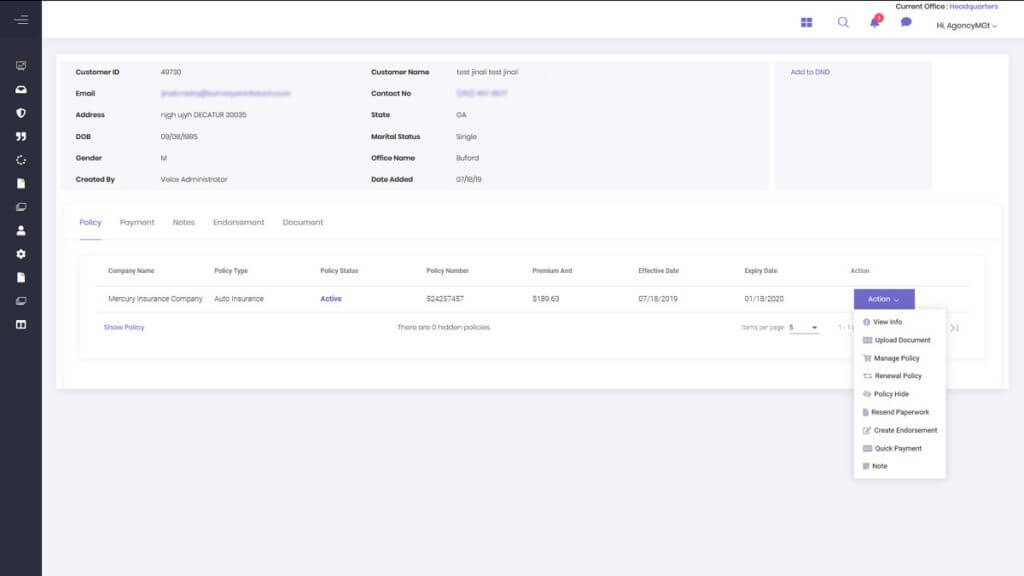Screen dimensions: 1024x576
Task: Click the Show Policy link
Action: pos(124,327)
